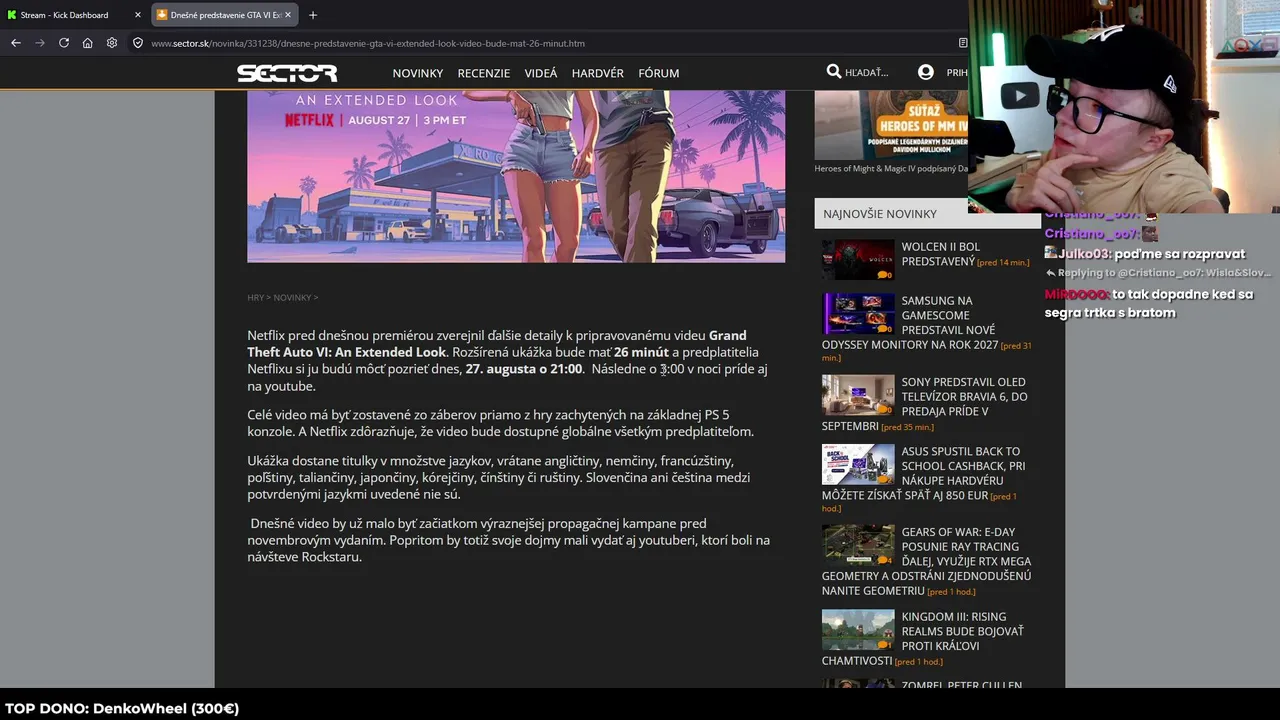The height and width of the screenshot is (720, 1280).
Task: Click the HĽADAŤ search field
Action: 867,73
